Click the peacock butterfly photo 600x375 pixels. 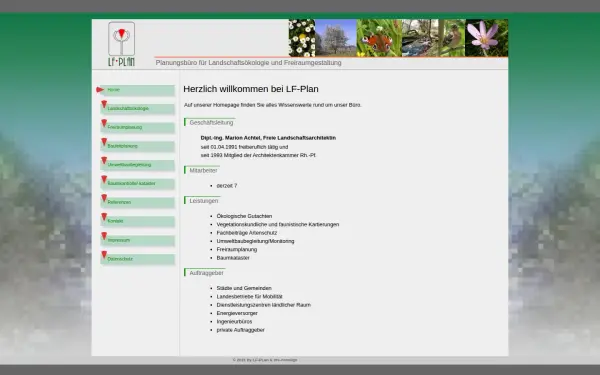tap(379, 38)
